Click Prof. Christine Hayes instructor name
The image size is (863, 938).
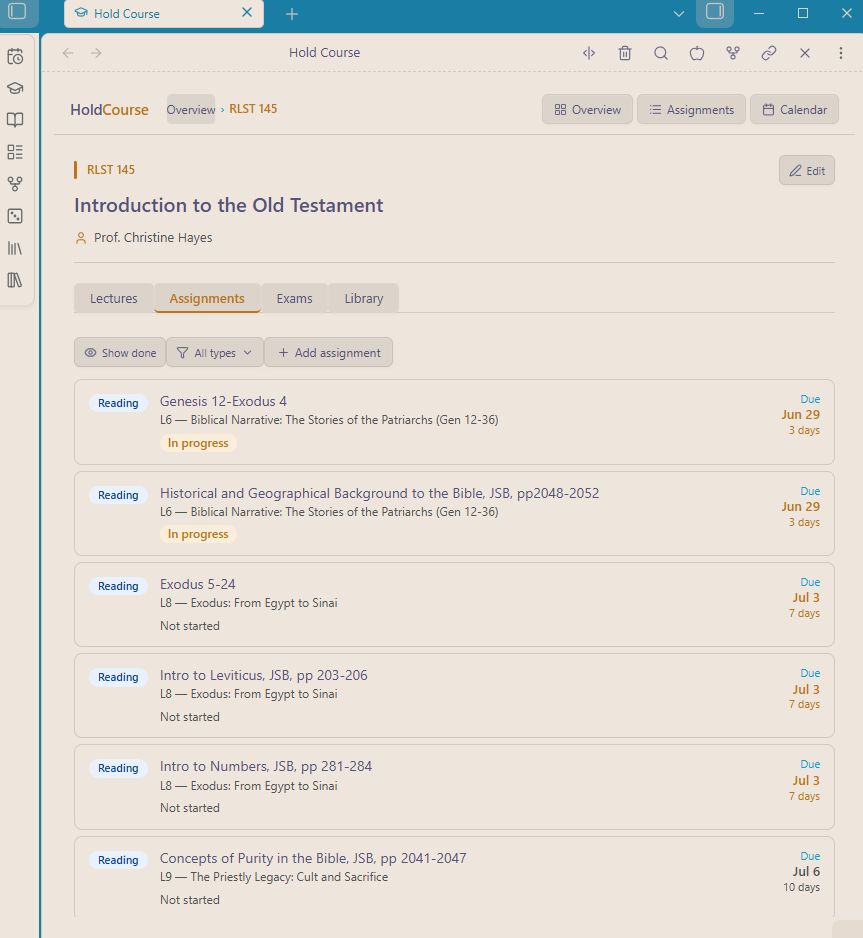(153, 237)
